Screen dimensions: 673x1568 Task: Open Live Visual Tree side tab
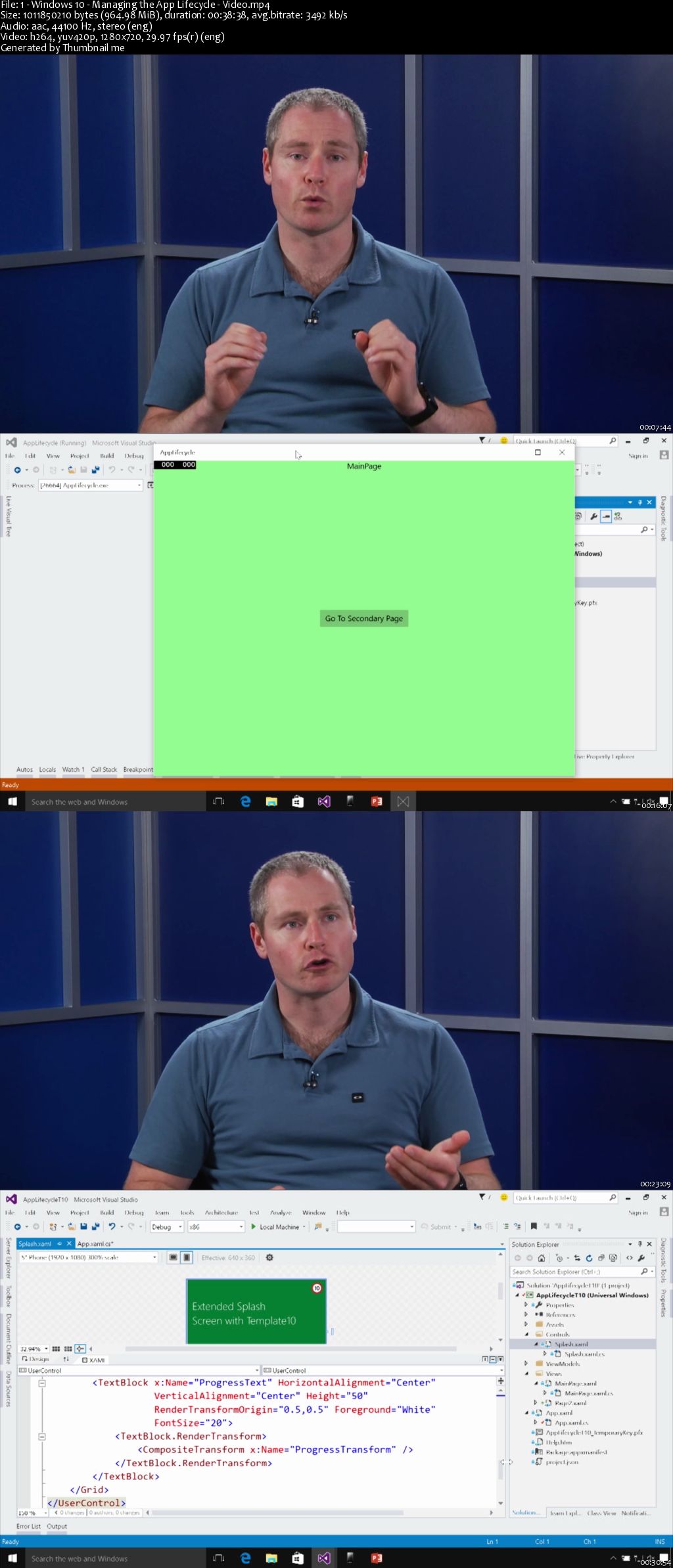pyautogui.click(x=9, y=516)
